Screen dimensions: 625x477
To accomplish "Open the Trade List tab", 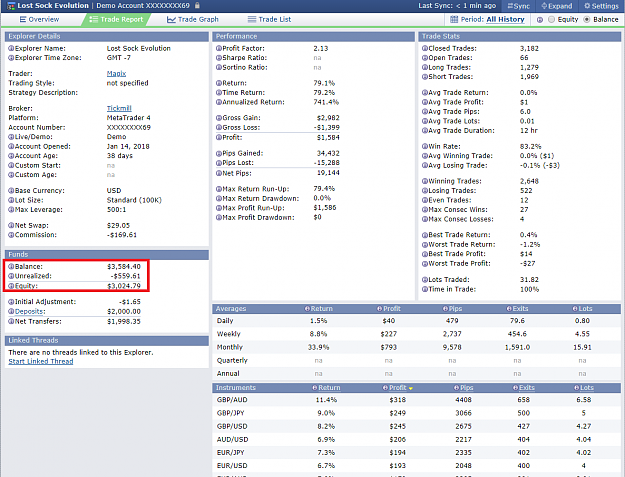I will 269,19.
